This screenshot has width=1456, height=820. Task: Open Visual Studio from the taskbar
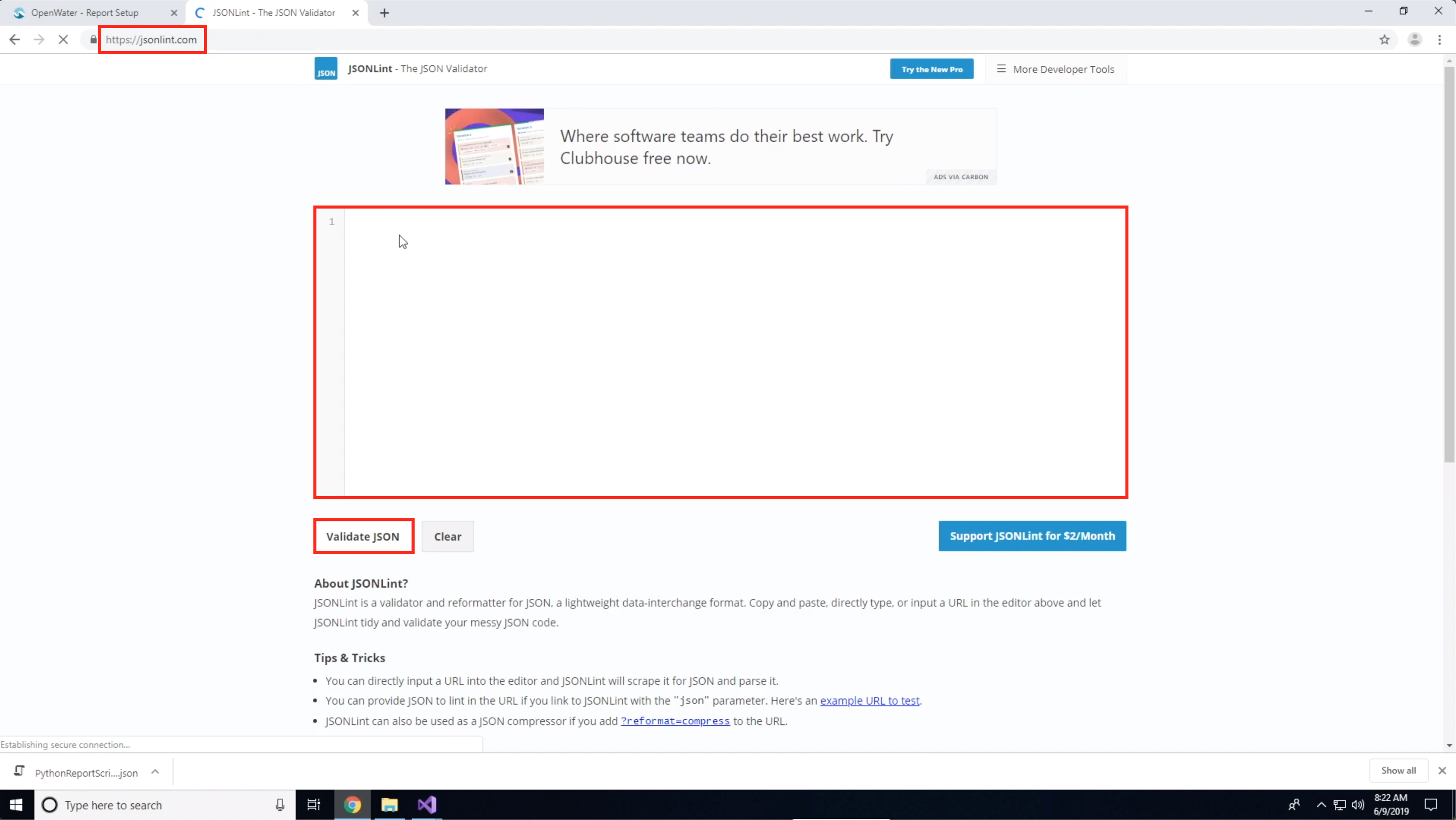[x=427, y=805]
